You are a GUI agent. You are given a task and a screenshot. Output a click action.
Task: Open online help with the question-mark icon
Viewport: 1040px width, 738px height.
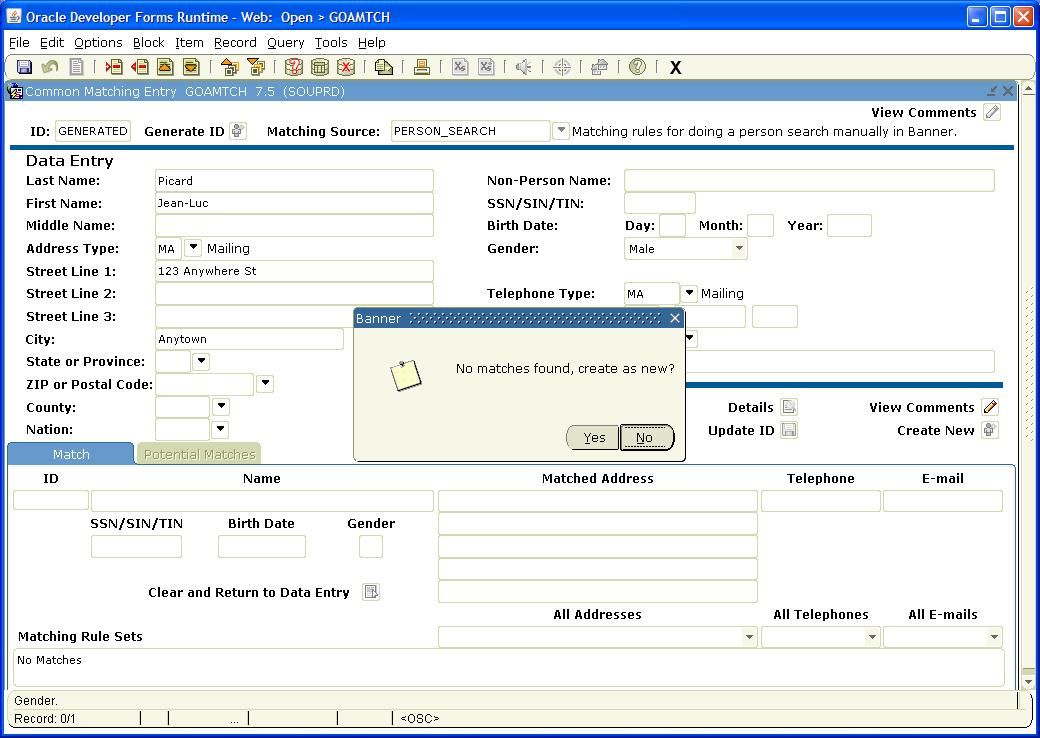637,67
